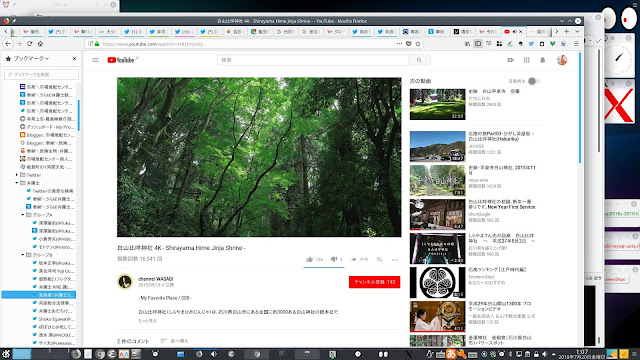Open the Firefox hamburger menu

tap(576, 44)
